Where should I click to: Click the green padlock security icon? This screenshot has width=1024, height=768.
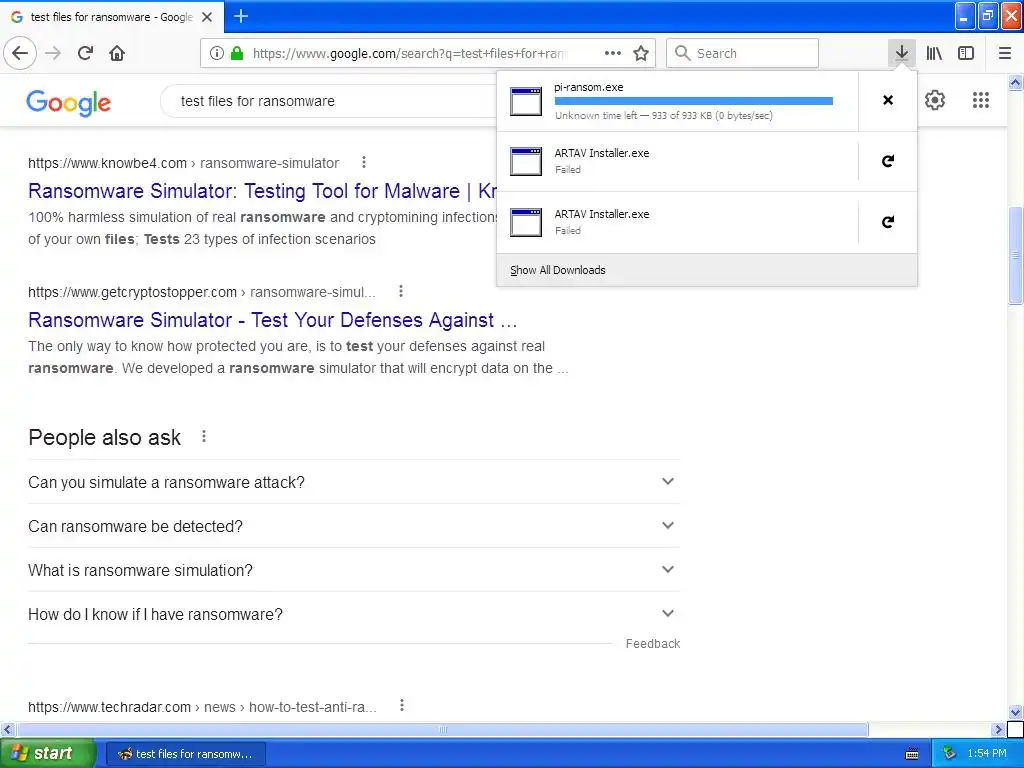click(236, 53)
